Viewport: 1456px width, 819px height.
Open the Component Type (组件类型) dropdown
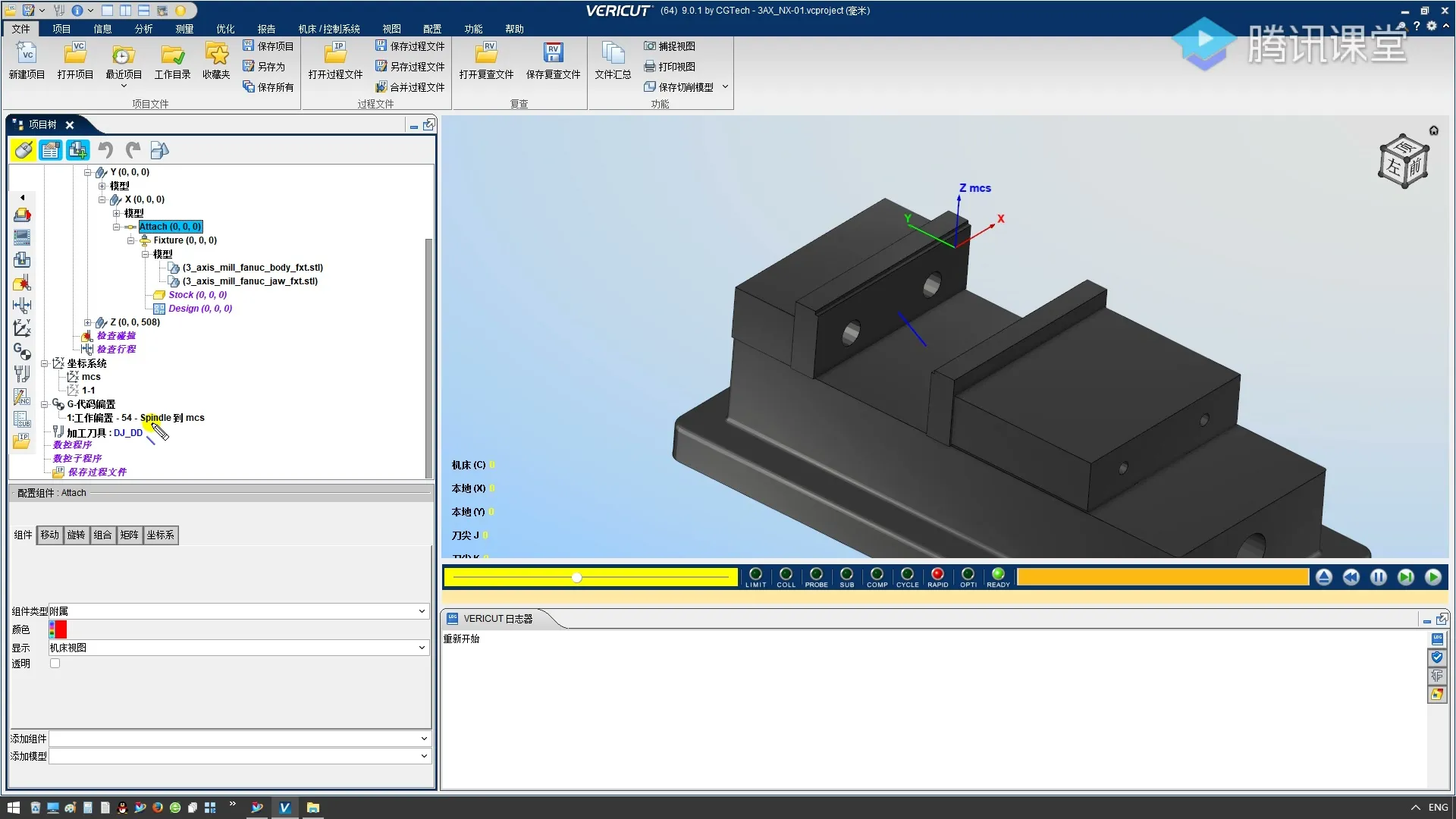point(422,611)
